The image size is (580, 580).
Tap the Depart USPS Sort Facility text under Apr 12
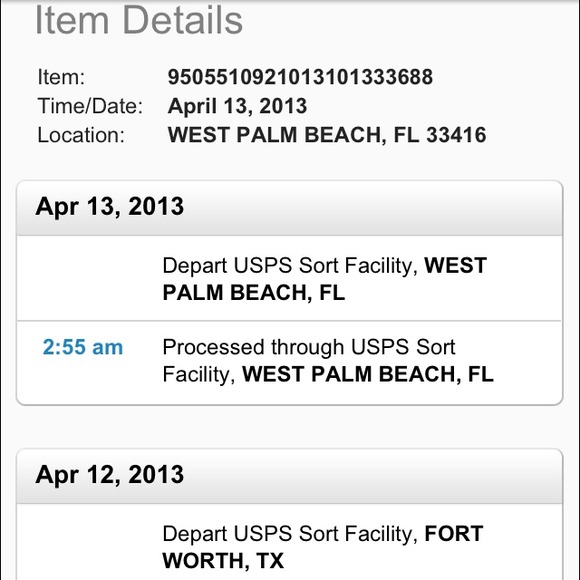pyautogui.click(x=290, y=534)
